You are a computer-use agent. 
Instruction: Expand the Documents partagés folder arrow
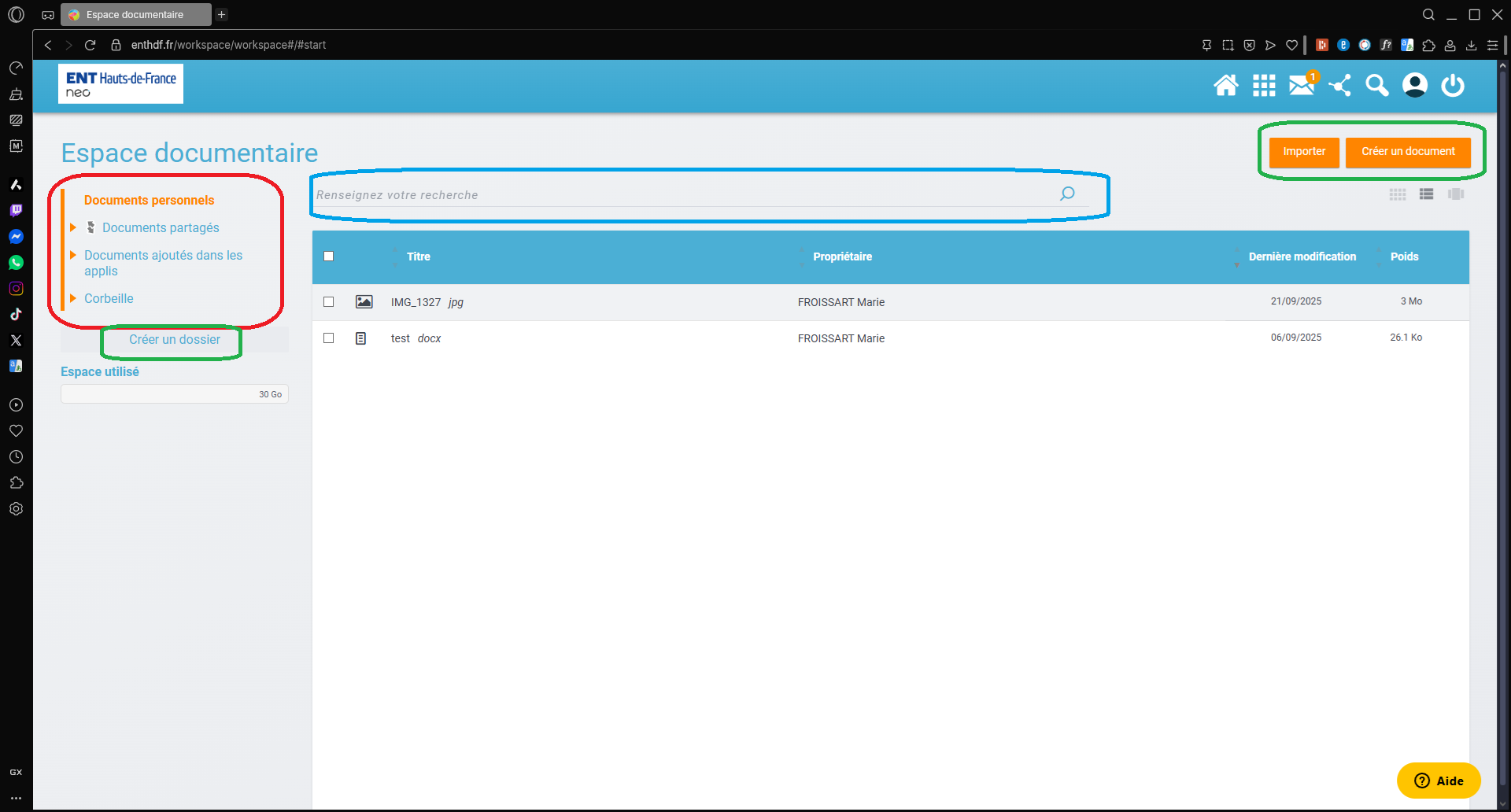[73, 227]
